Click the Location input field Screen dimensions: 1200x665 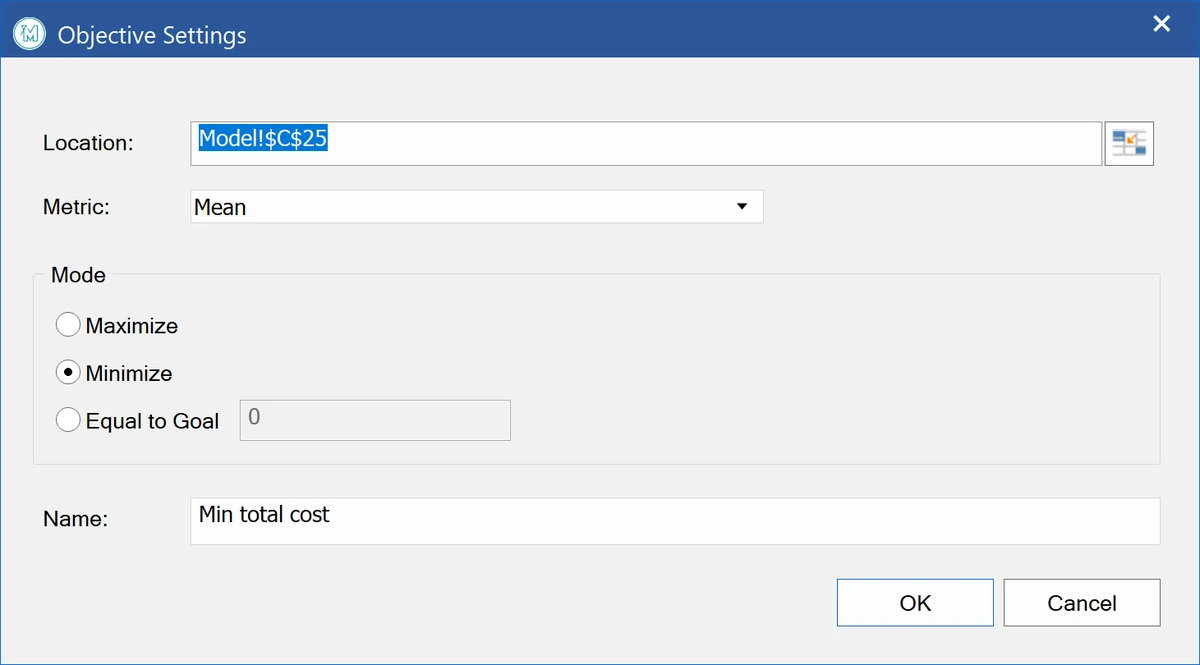pyautogui.click(x=646, y=143)
